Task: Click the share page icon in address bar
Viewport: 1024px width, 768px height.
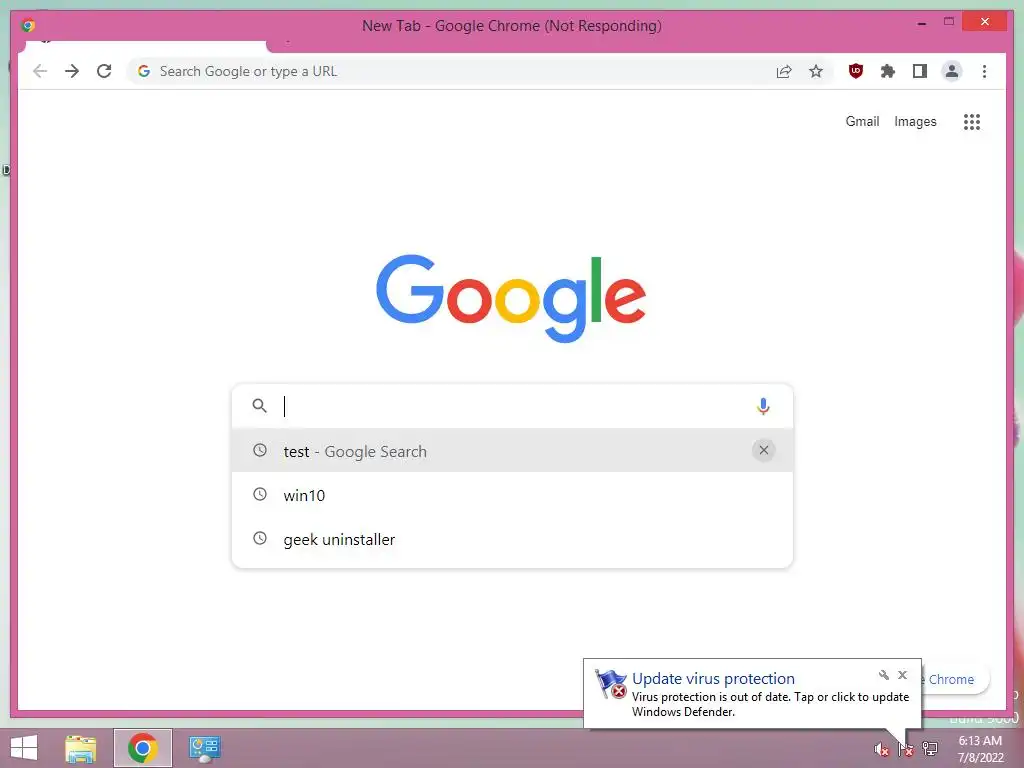Action: (784, 71)
